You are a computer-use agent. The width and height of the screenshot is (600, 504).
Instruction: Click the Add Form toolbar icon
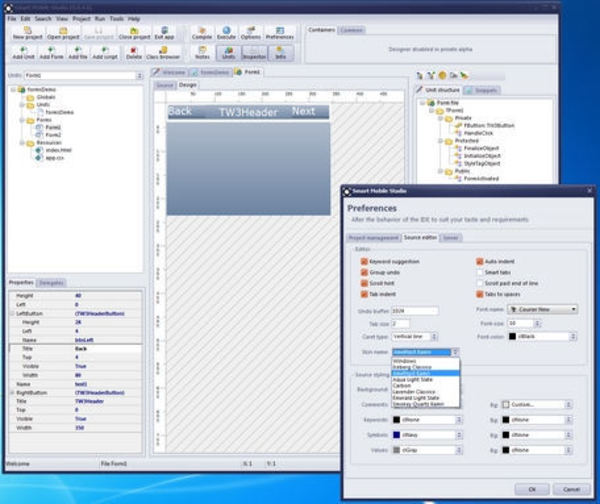pos(51,53)
